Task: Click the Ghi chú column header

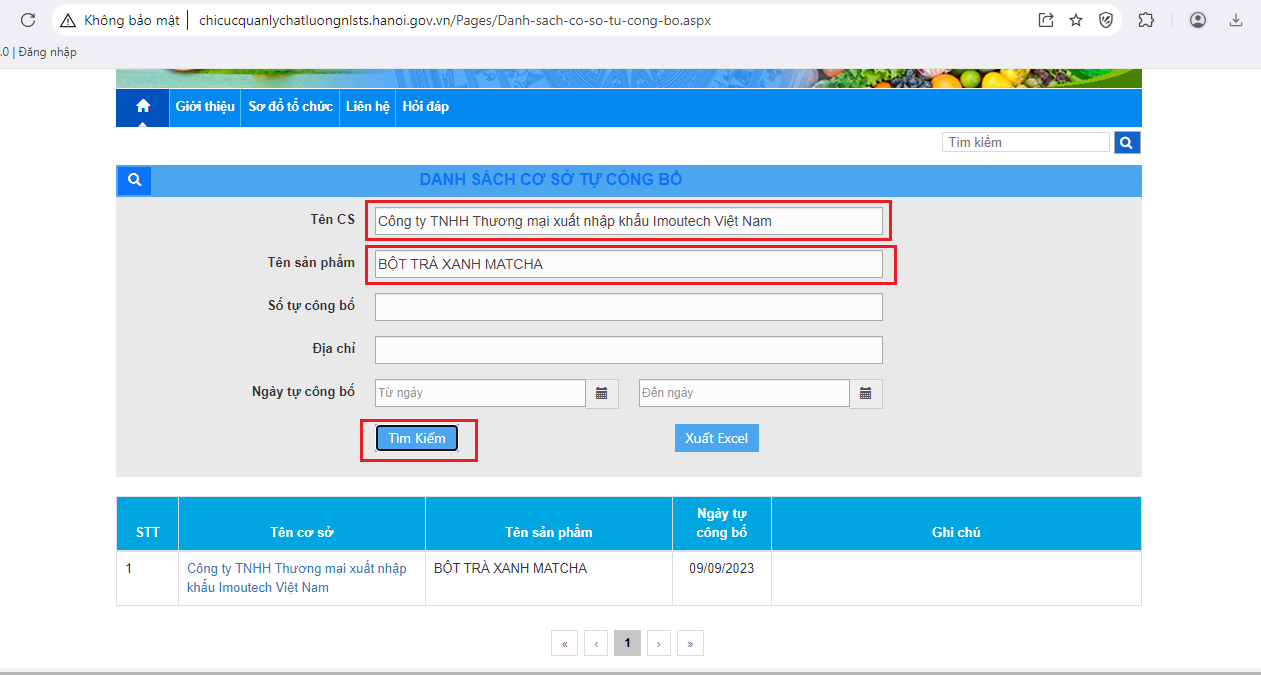Action: pyautogui.click(x=956, y=524)
